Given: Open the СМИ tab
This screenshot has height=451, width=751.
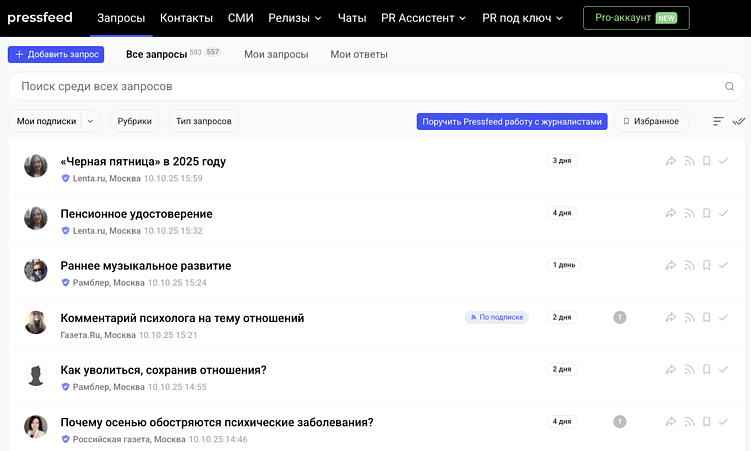Looking at the screenshot, I should [x=240, y=18].
